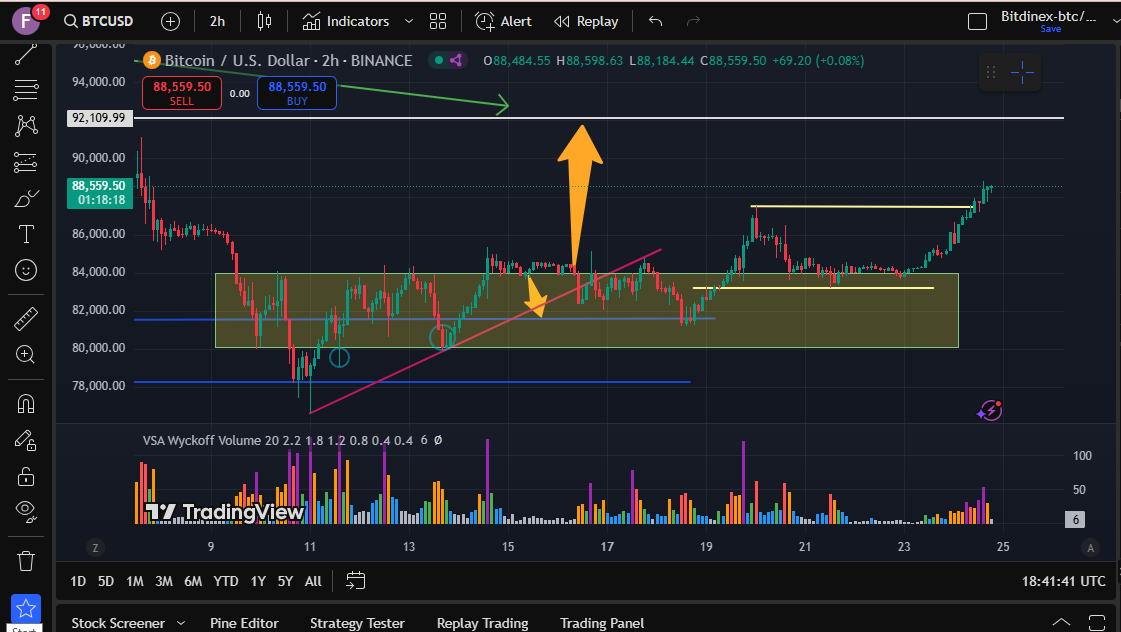Open Stock Screener panel
The height and width of the screenshot is (632, 1121).
pyautogui.click(x=118, y=623)
